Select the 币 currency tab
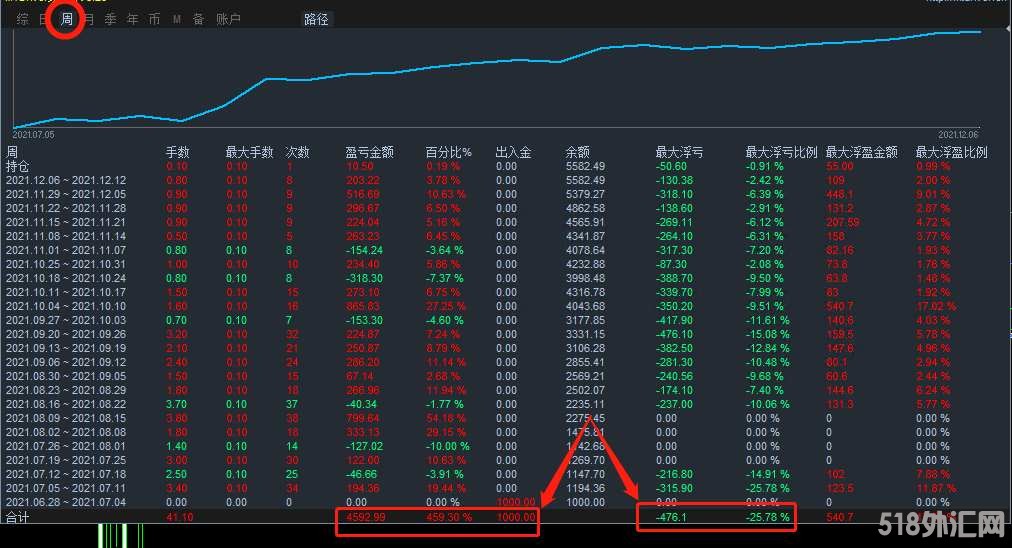This screenshot has width=1012, height=548. [x=154, y=19]
